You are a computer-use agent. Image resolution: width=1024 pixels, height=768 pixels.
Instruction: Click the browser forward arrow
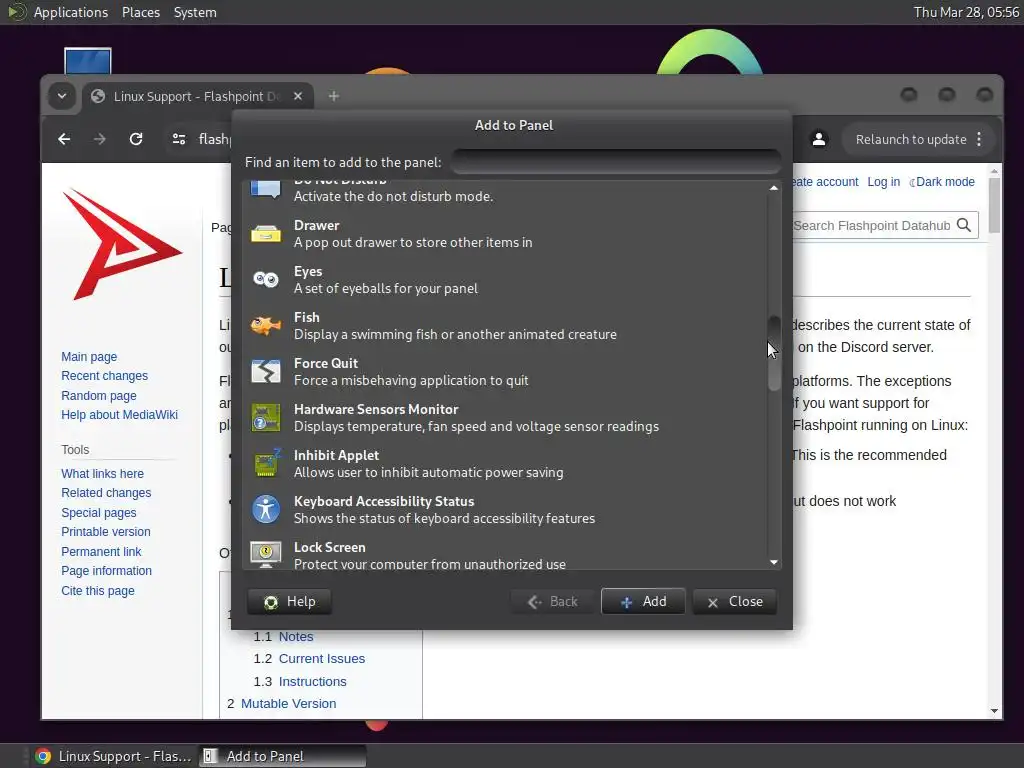click(x=99, y=139)
